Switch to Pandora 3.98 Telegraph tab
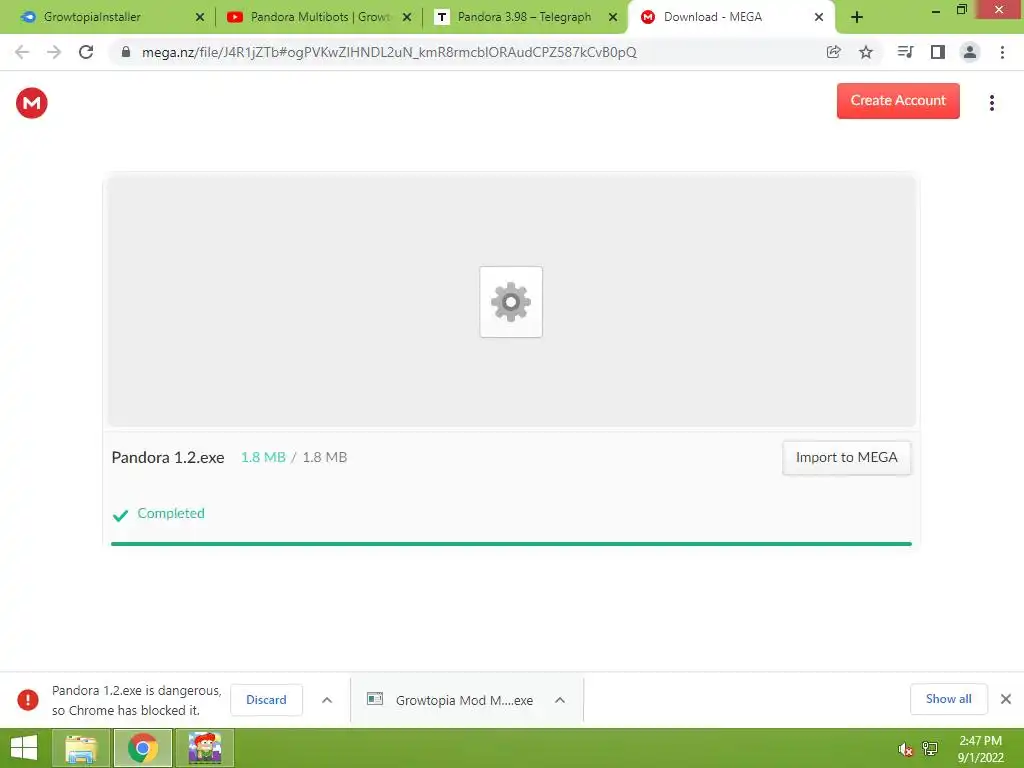The image size is (1024, 768). pos(524,17)
